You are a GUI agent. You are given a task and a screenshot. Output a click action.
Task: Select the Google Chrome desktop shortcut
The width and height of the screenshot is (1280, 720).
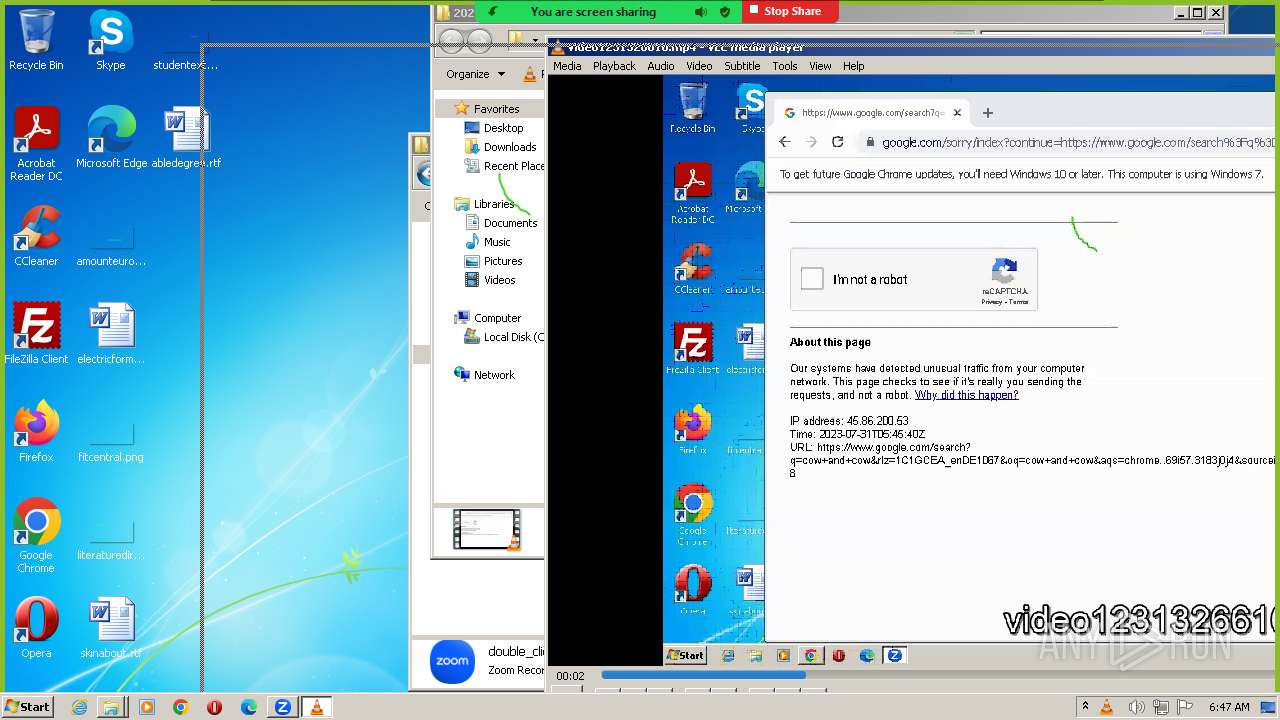coord(36,536)
